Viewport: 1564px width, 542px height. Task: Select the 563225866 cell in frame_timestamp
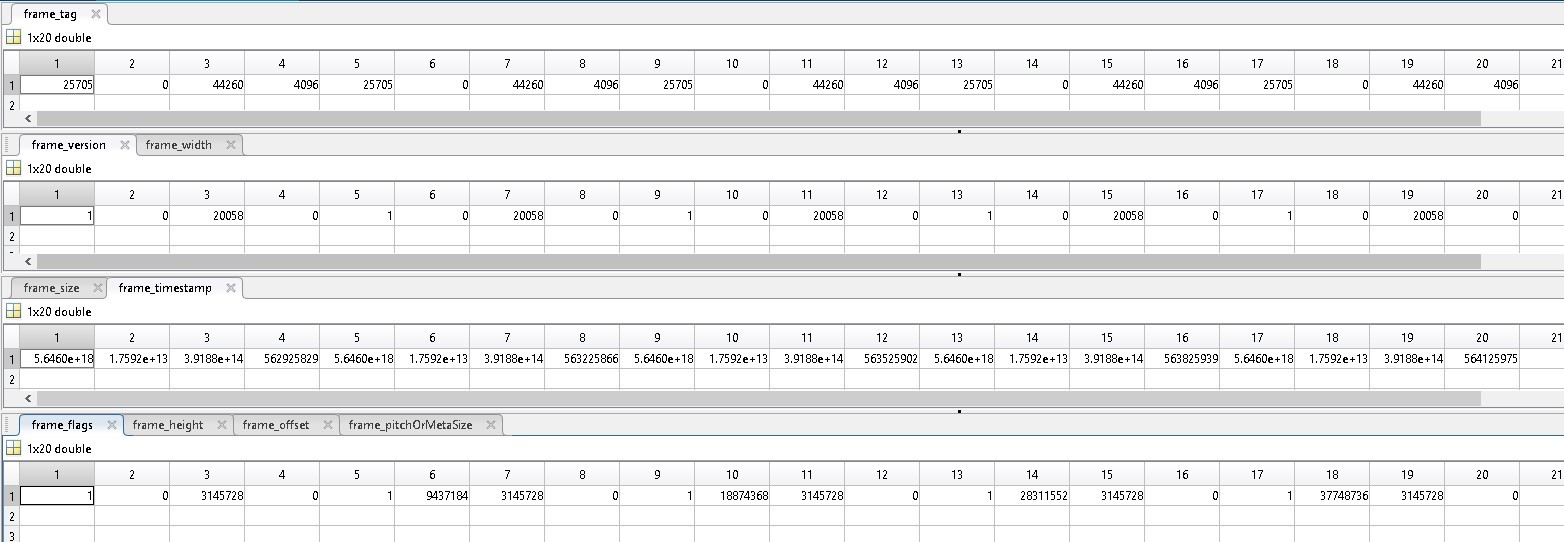(x=582, y=358)
